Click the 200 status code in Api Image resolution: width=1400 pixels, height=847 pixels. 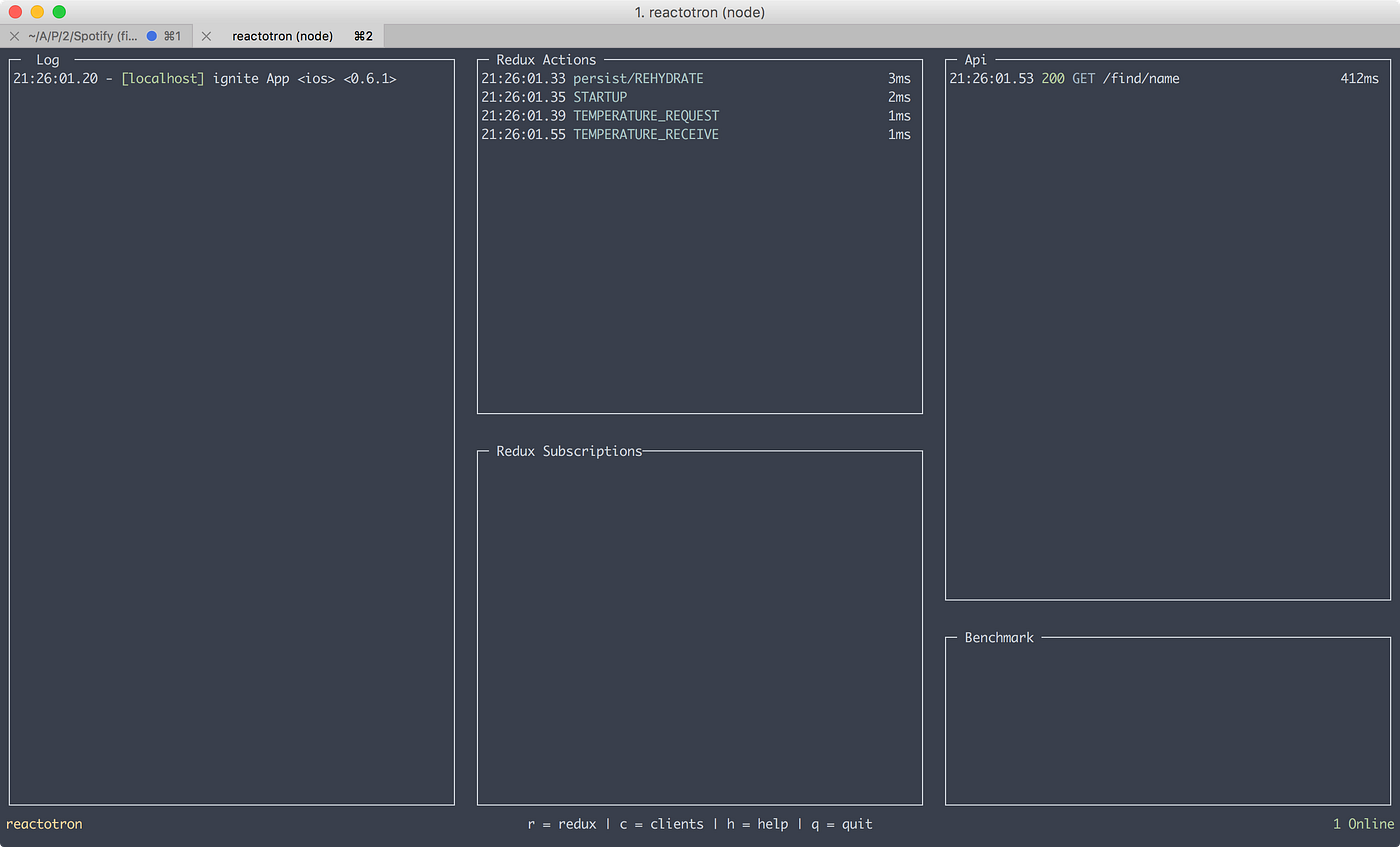coord(1053,78)
